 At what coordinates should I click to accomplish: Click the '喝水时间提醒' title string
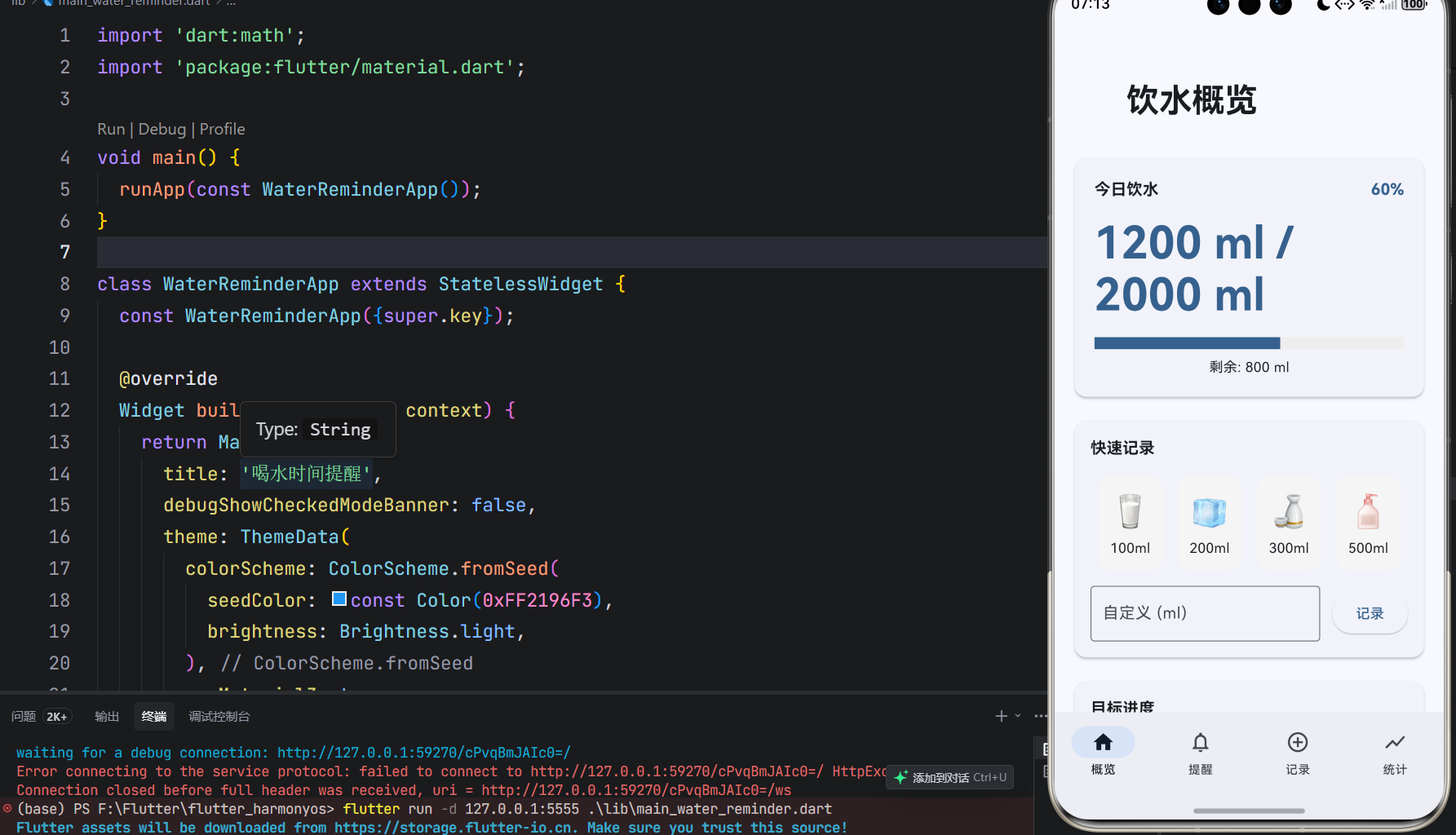coord(307,473)
